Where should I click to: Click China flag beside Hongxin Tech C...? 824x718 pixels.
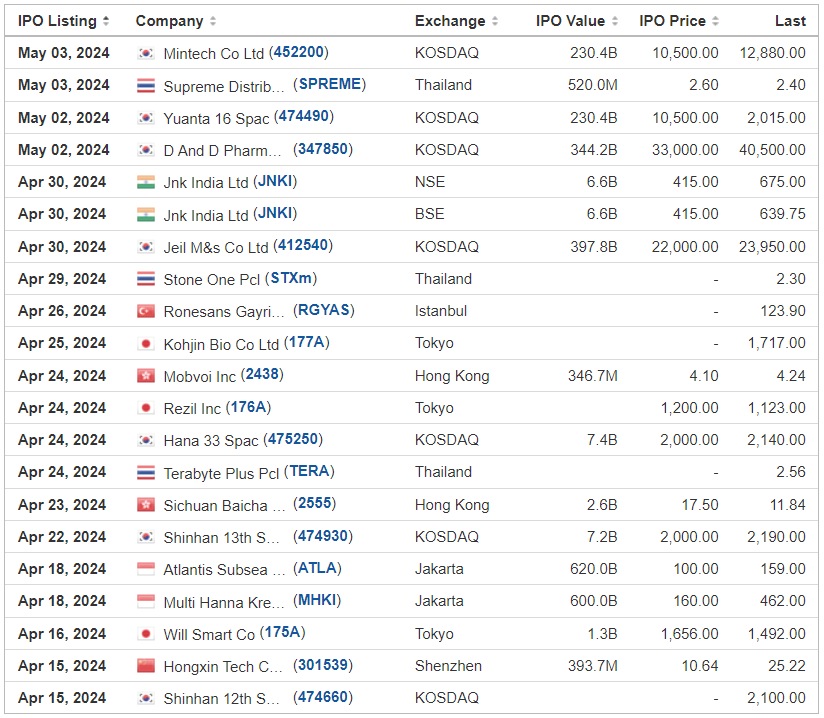(x=146, y=666)
